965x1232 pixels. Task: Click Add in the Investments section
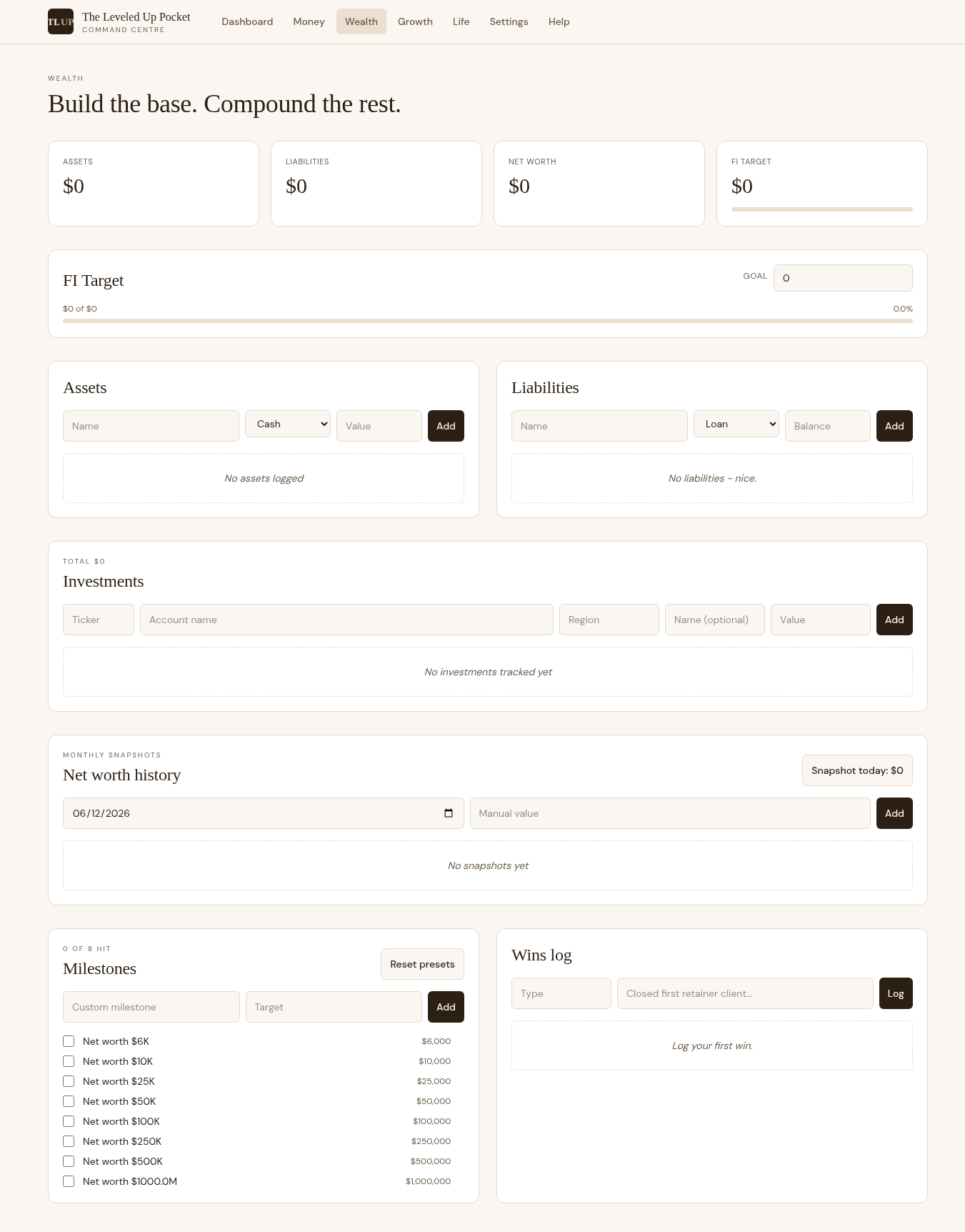(x=894, y=620)
